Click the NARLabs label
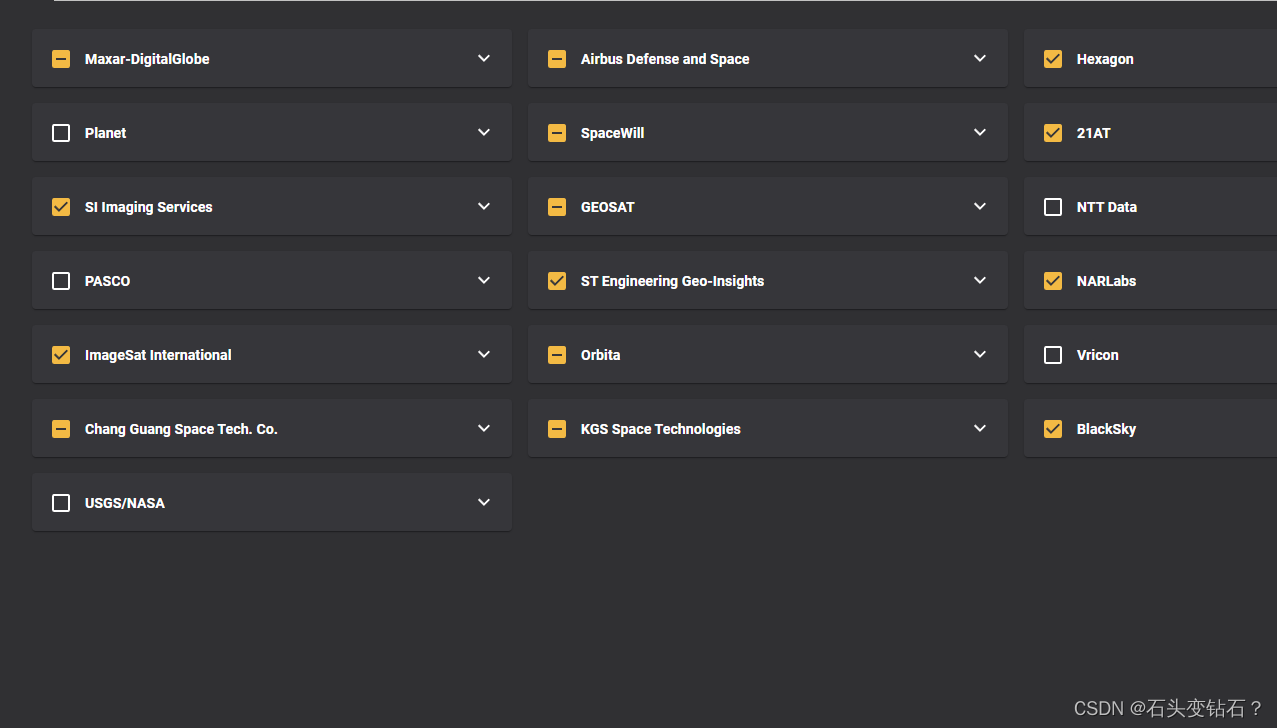1277x728 pixels. 1106,281
